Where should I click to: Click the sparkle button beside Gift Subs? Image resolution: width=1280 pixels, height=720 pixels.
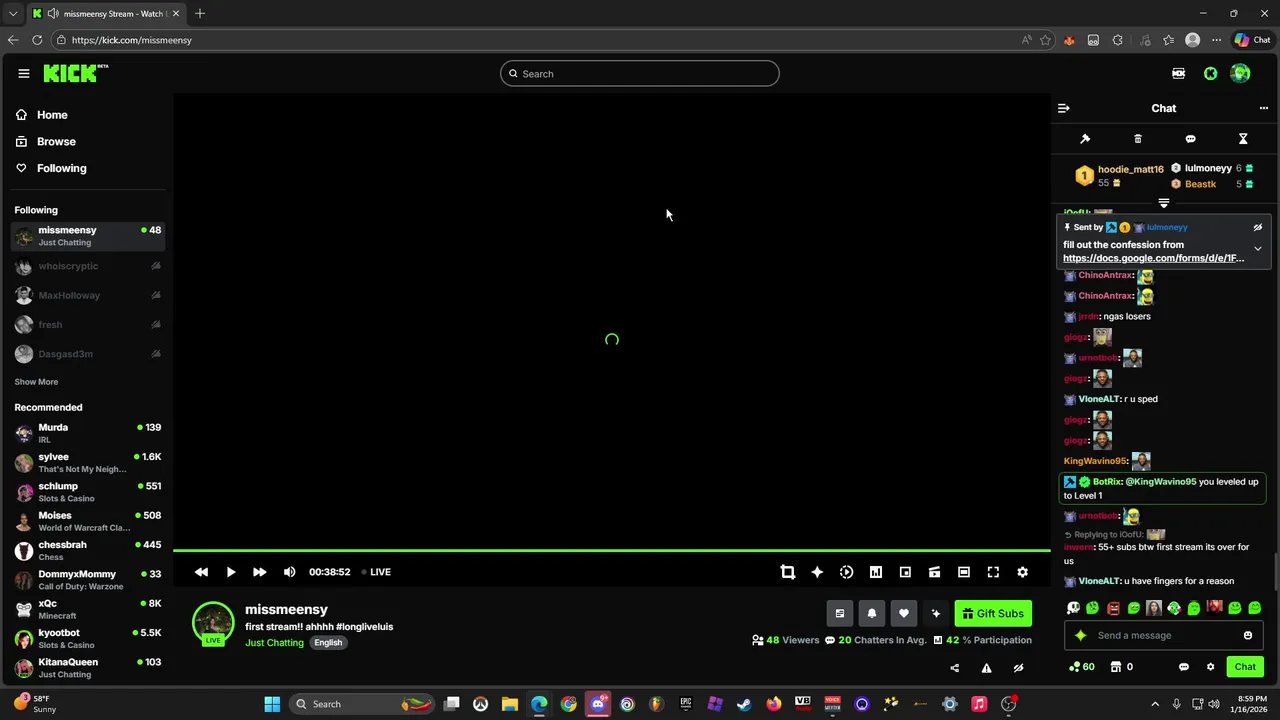point(936,614)
